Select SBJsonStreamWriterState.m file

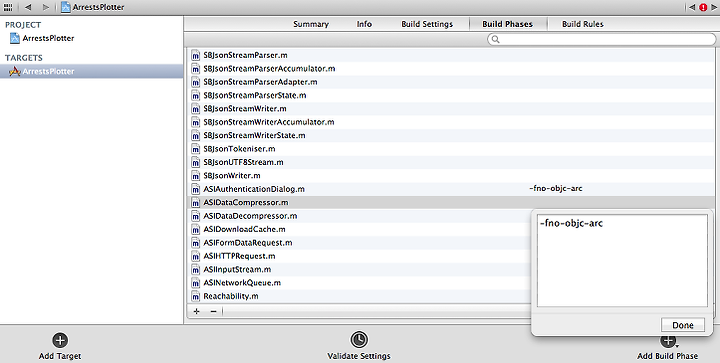coord(254,135)
